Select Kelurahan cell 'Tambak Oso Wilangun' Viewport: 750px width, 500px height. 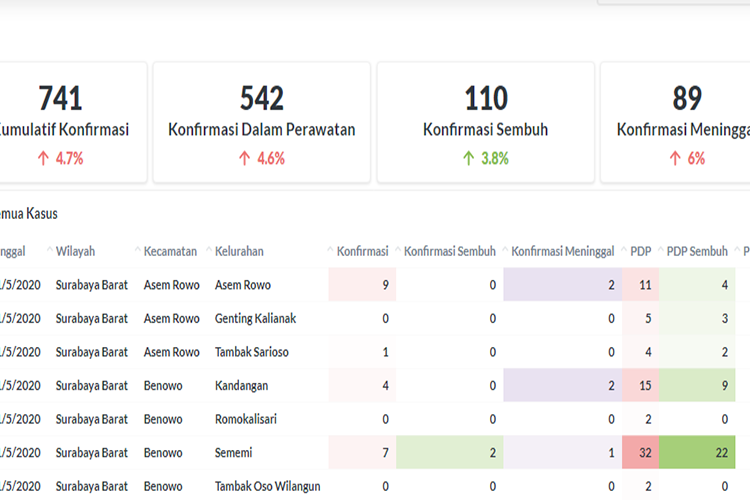point(267,486)
